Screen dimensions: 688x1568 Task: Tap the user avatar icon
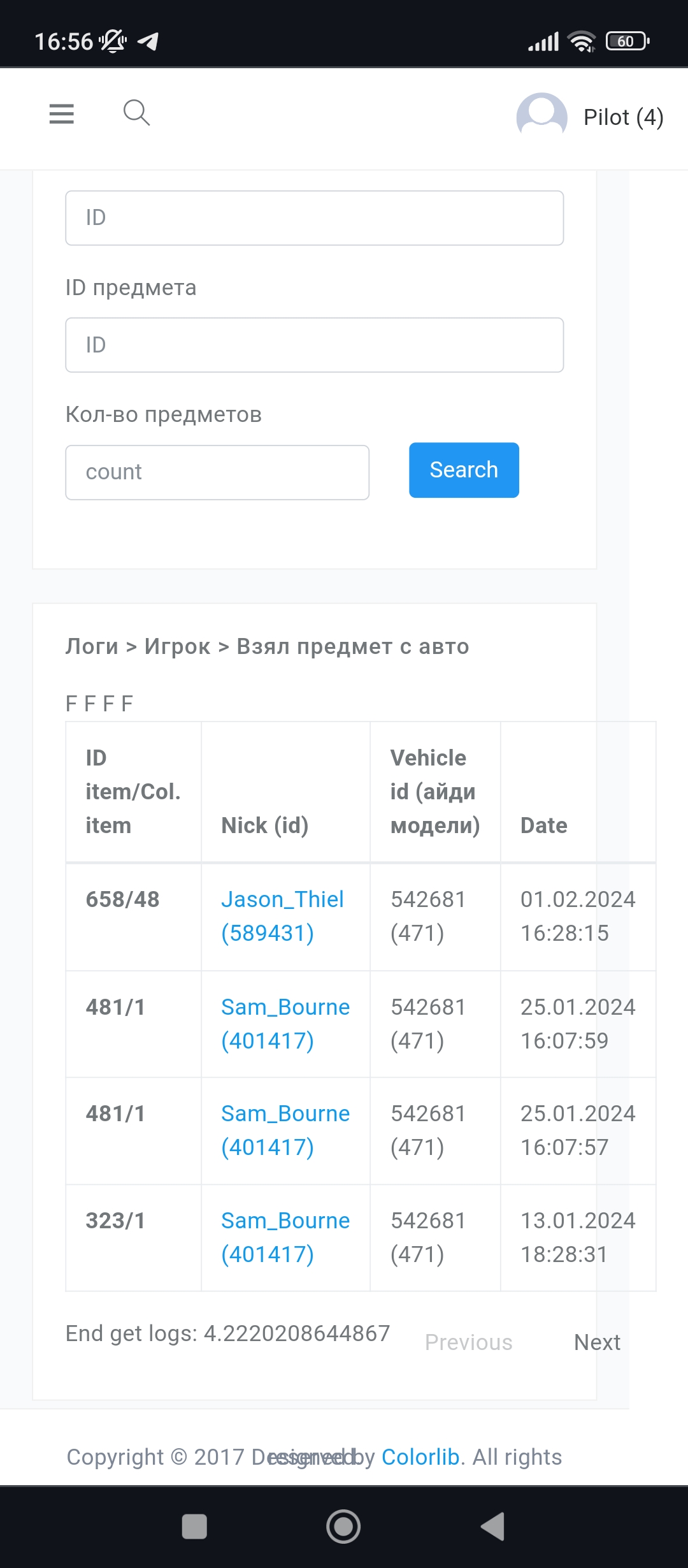coord(541,117)
